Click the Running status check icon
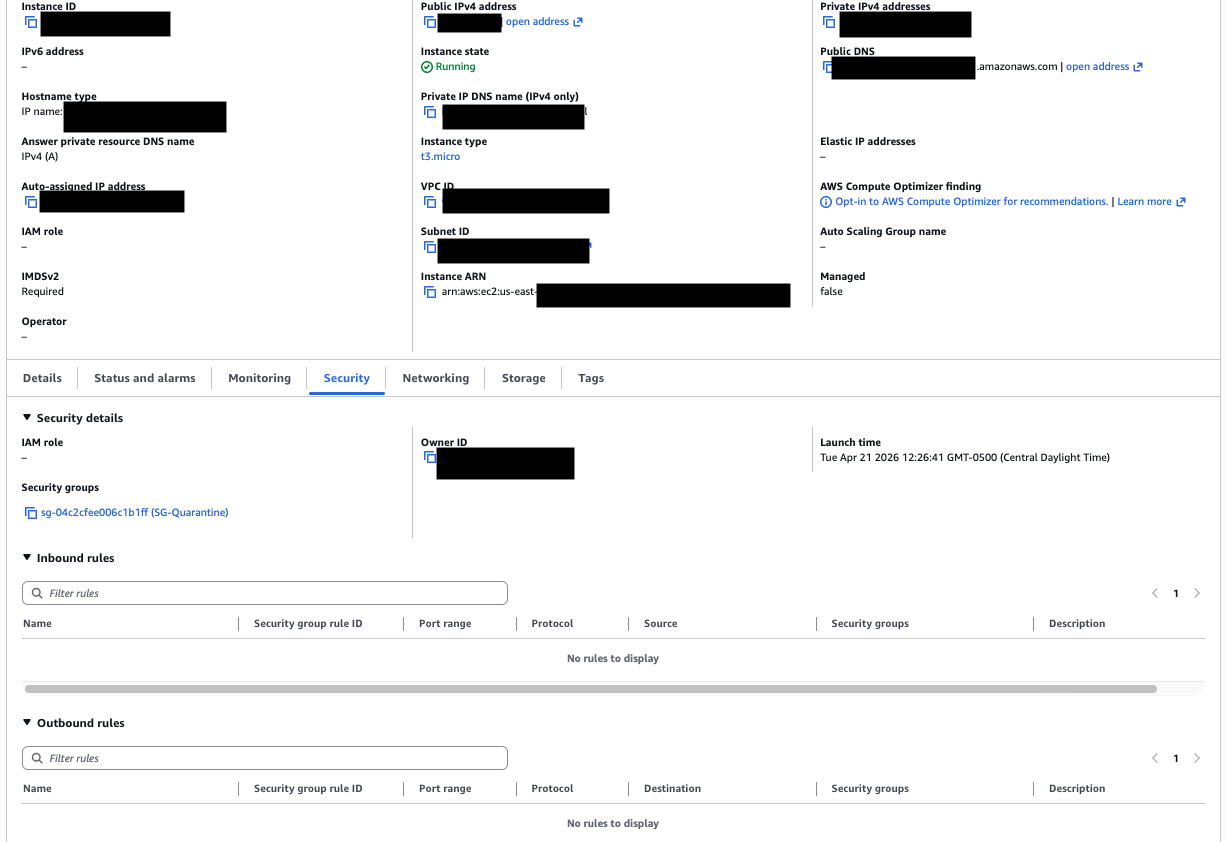The width and height of the screenshot is (1226, 842). [427, 67]
